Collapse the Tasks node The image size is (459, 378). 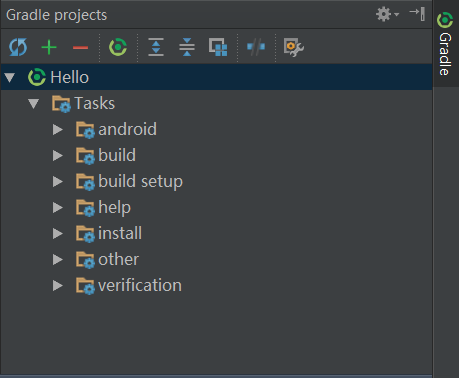tap(34, 103)
